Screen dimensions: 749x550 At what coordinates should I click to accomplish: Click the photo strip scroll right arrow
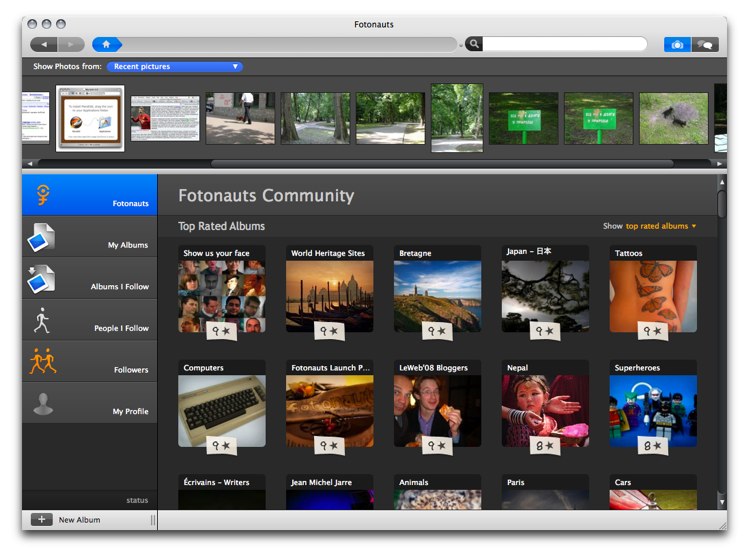click(x=719, y=163)
